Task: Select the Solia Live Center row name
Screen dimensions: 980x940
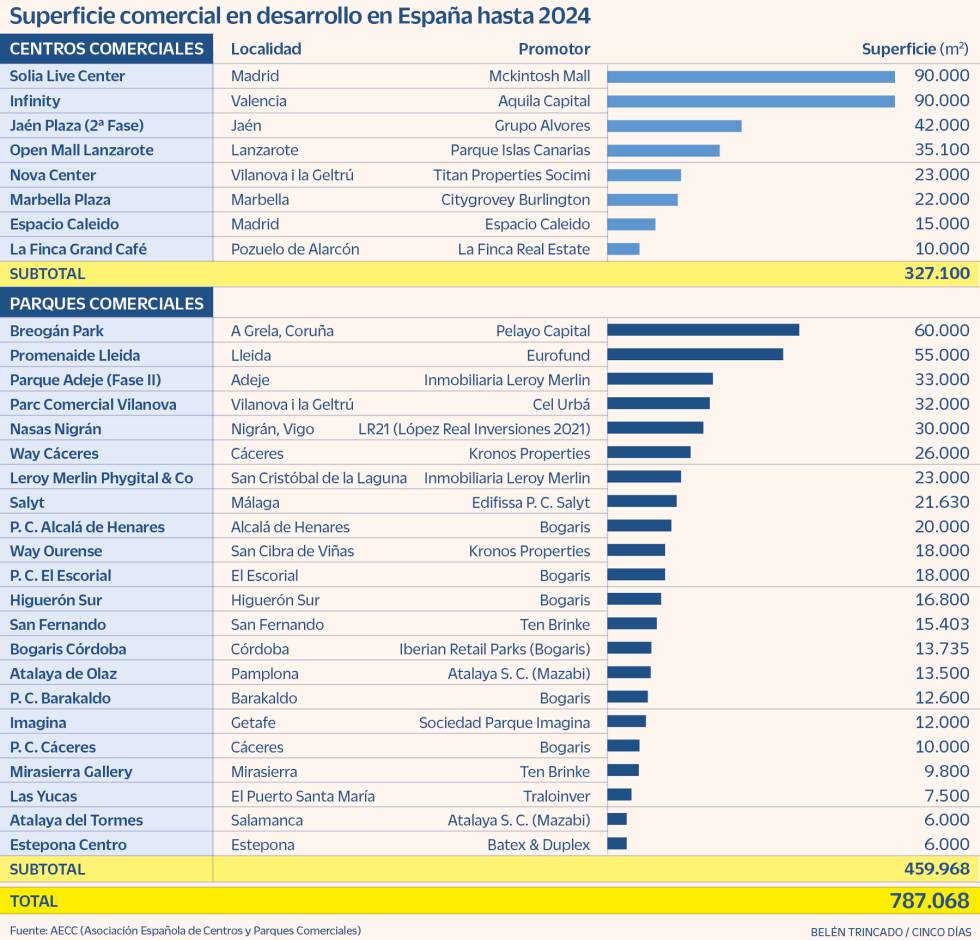Action: coord(68,76)
